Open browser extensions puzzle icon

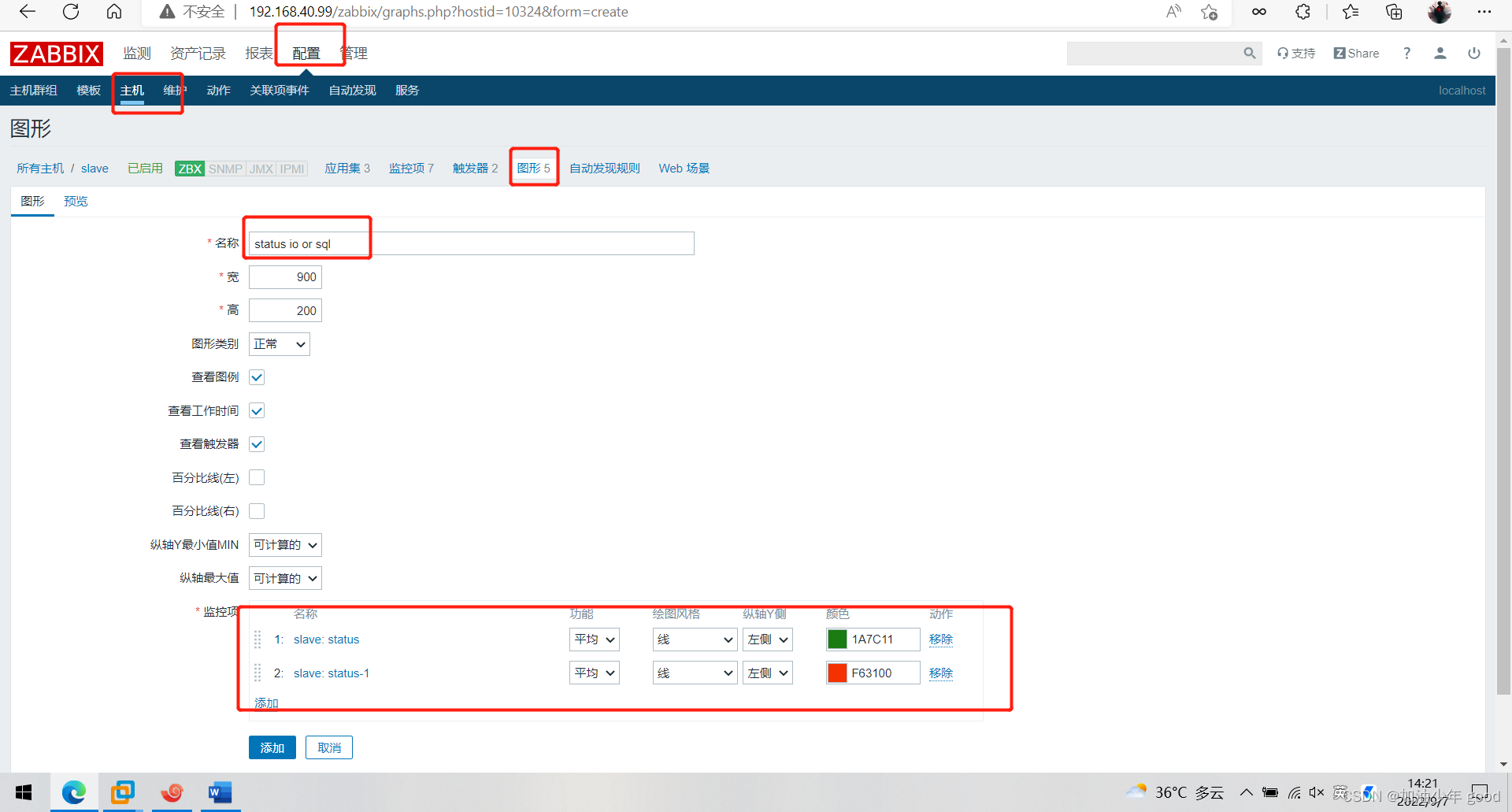pyautogui.click(x=1303, y=11)
